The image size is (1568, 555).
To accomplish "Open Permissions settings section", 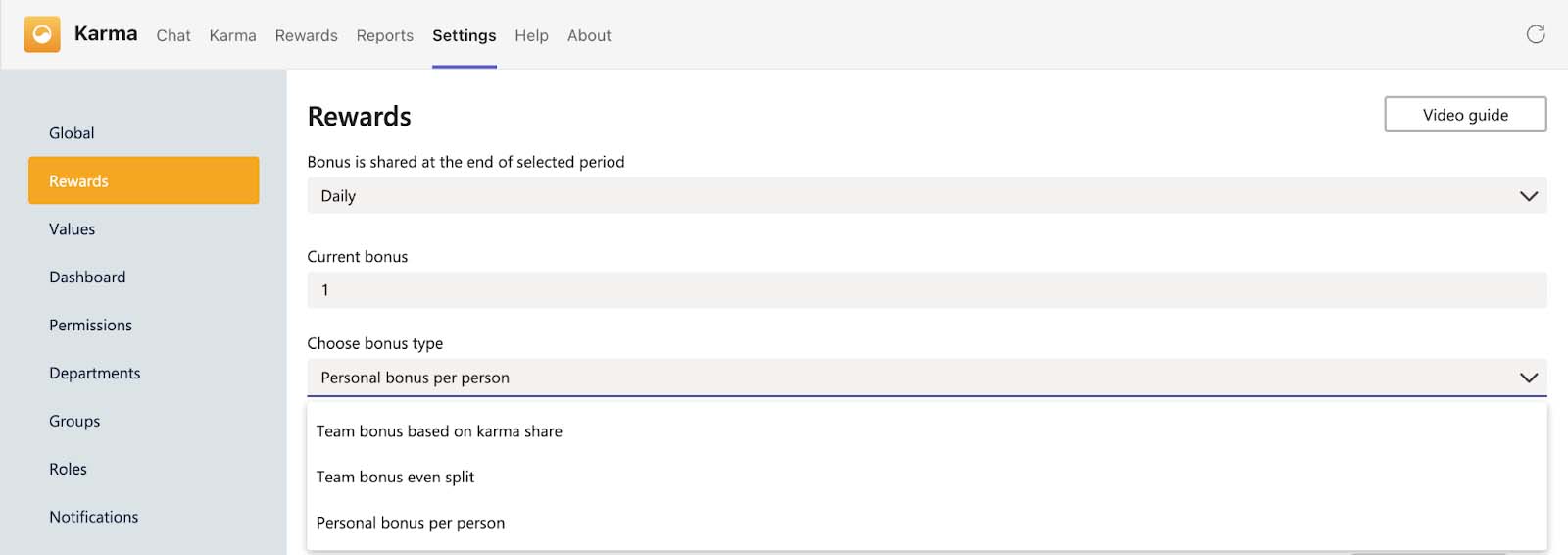I will click(90, 326).
